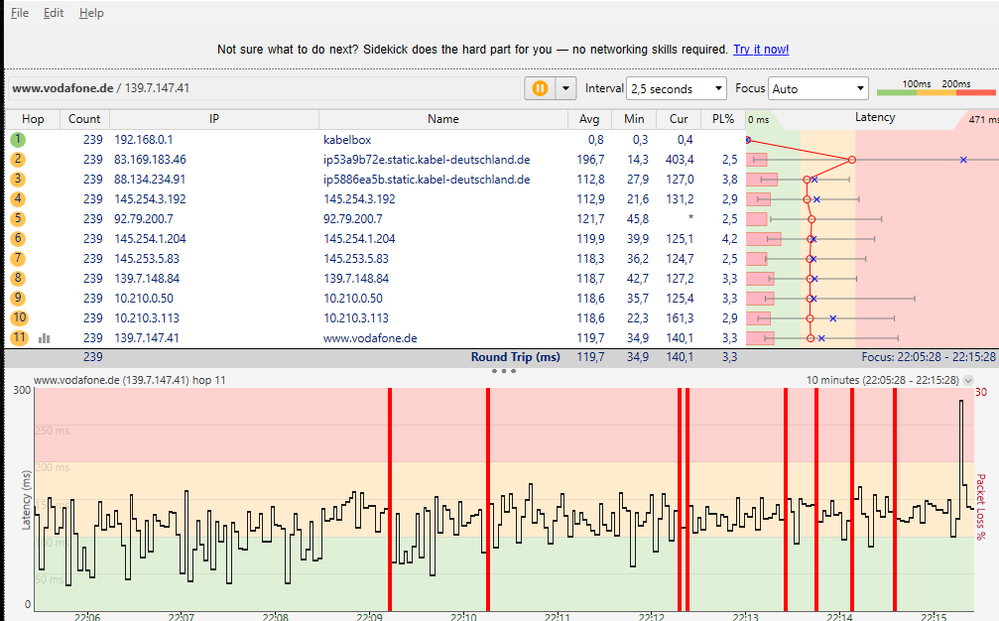Image resolution: width=999 pixels, height=621 pixels.
Task: Select IP cell 145.254.3.192
Action: [x=150, y=199]
